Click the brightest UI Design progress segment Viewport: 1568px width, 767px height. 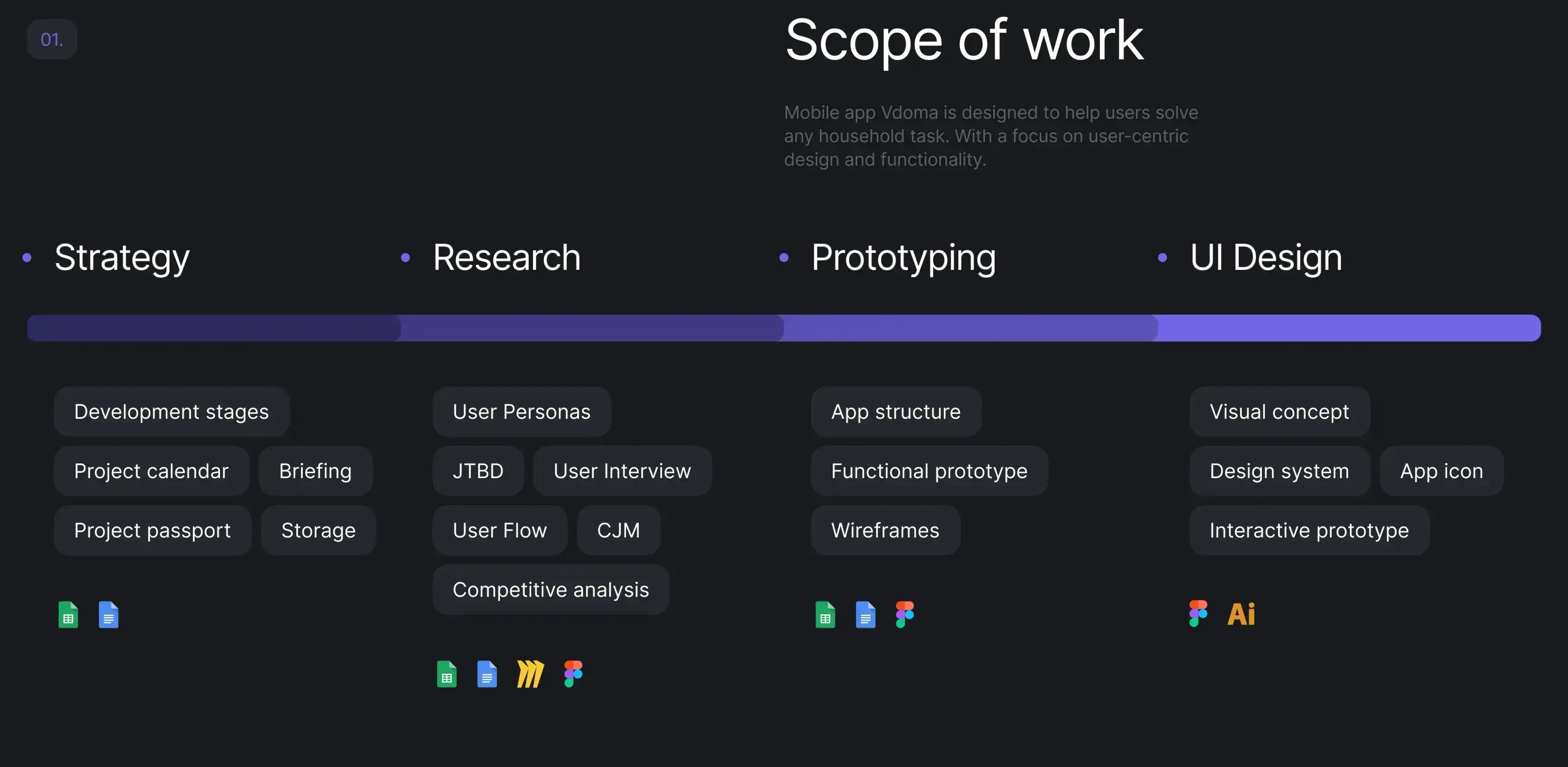point(1348,329)
